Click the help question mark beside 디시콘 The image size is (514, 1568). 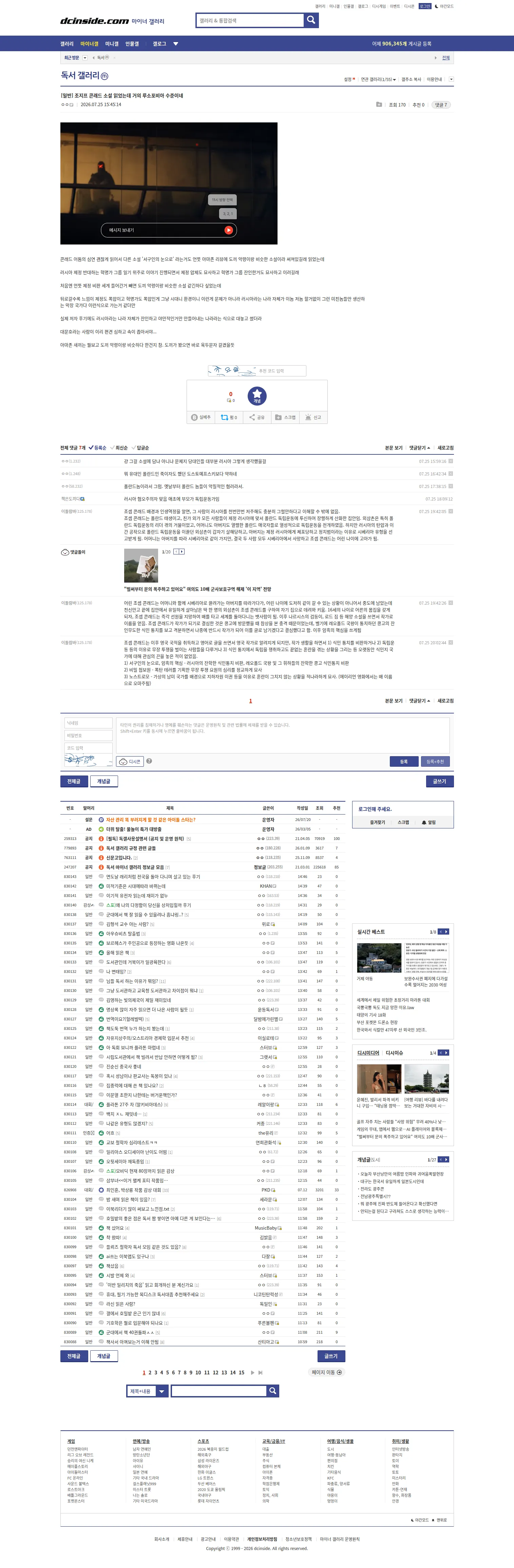[149, 762]
